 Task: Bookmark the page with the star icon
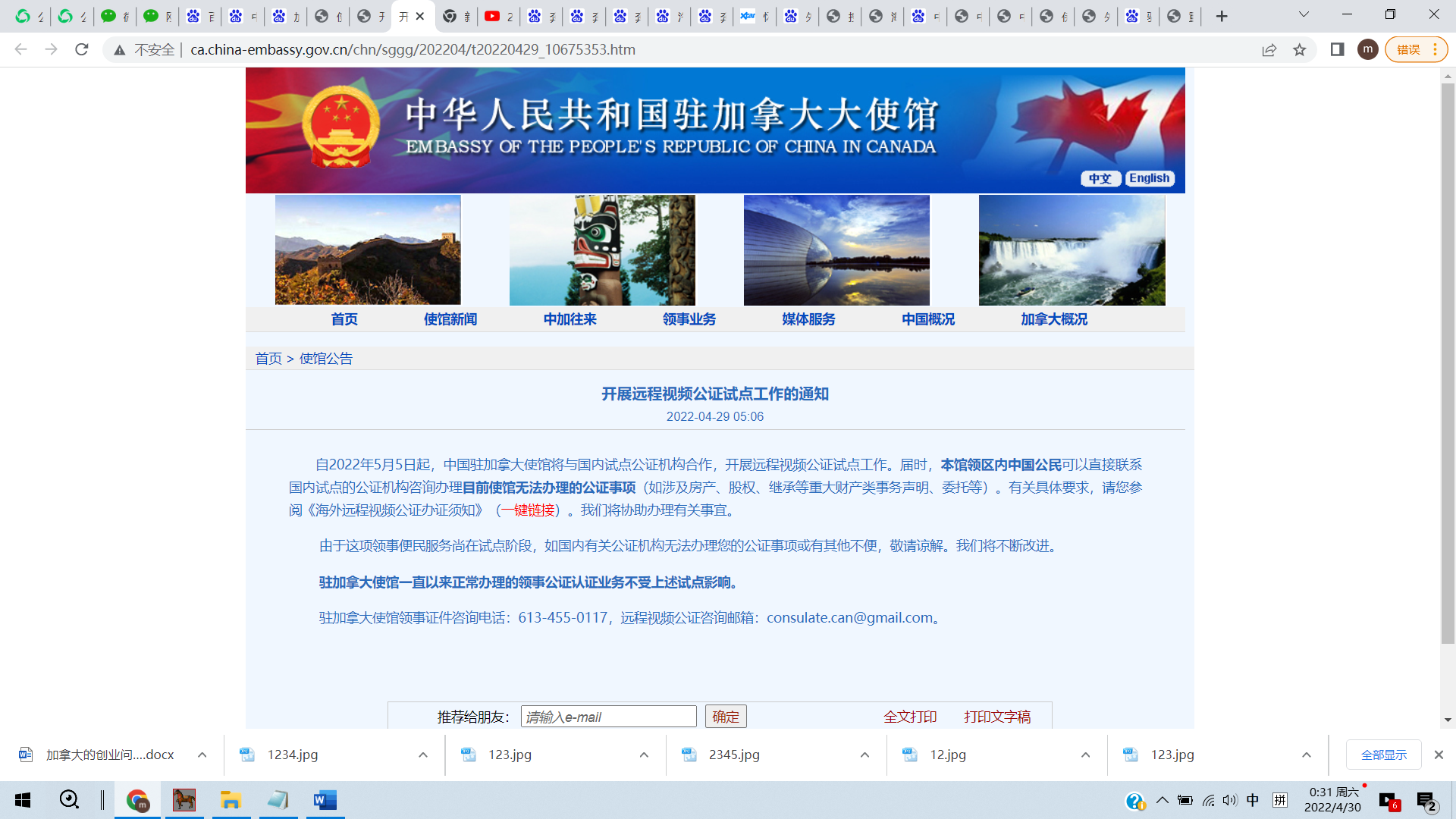tap(1300, 49)
